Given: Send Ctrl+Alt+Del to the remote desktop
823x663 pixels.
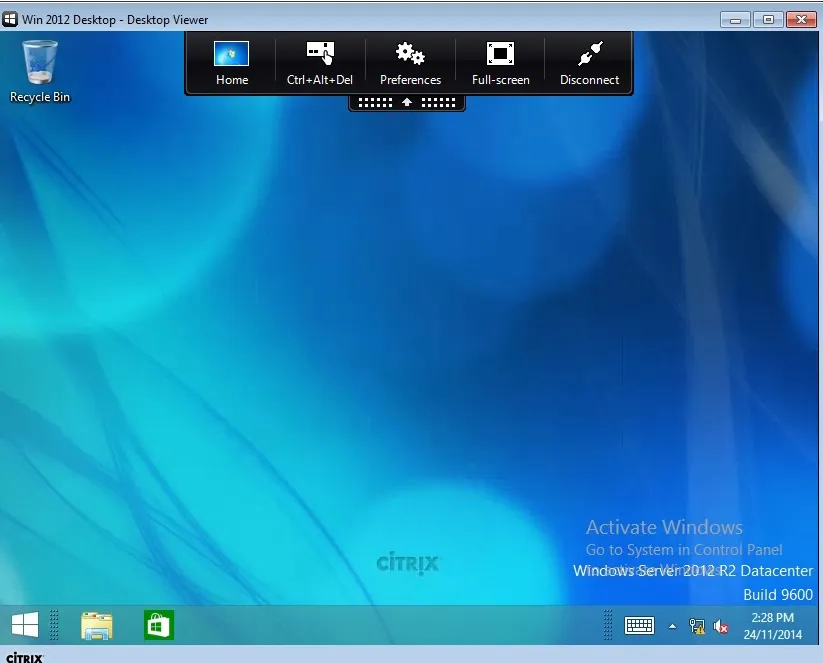Looking at the screenshot, I should click(320, 64).
